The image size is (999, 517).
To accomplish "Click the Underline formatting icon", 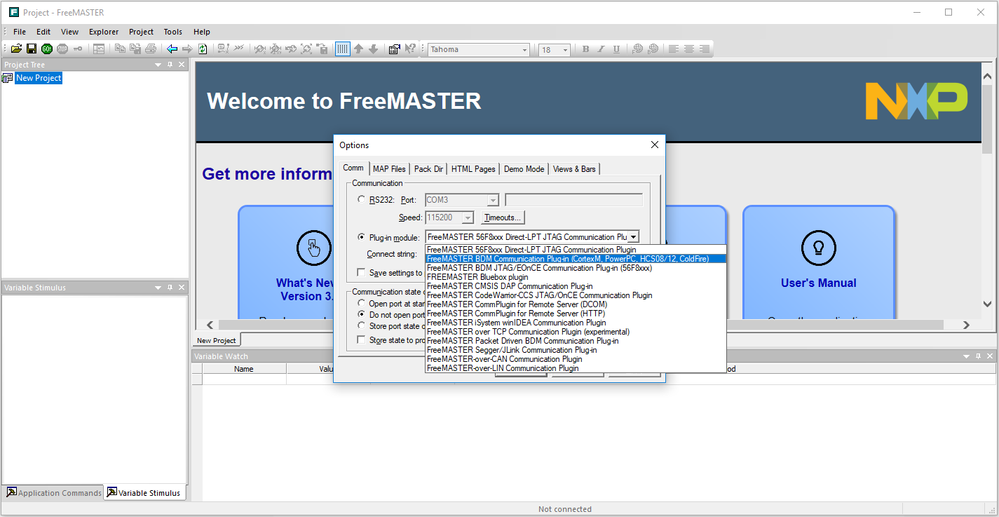I will [x=616, y=49].
